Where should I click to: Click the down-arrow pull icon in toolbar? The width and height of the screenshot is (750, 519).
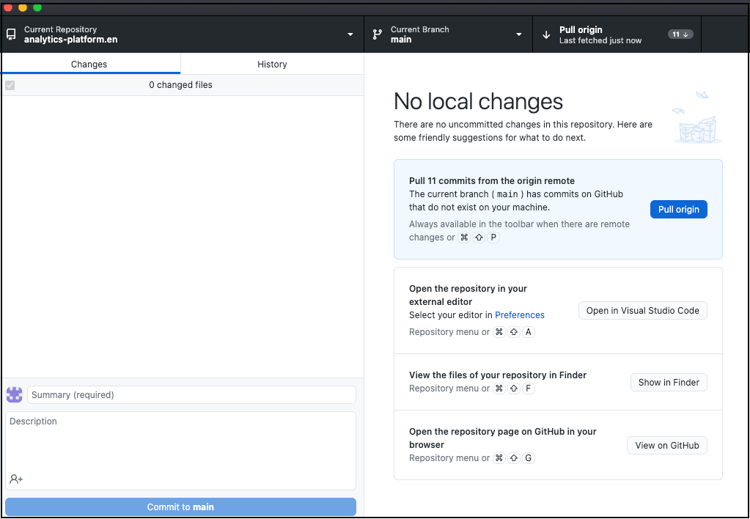pos(546,34)
